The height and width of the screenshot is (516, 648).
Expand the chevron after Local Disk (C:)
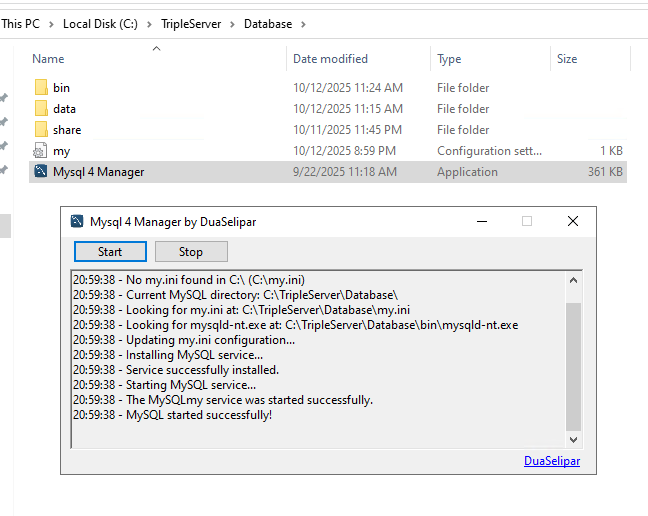pyautogui.click(x=149, y=24)
